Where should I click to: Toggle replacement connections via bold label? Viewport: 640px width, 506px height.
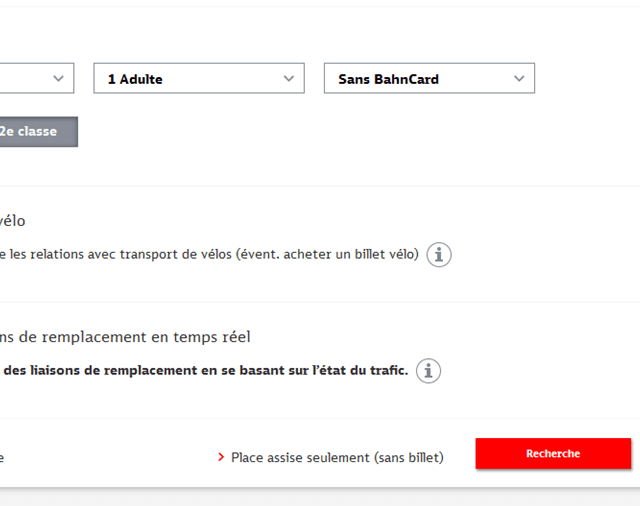tap(206, 370)
